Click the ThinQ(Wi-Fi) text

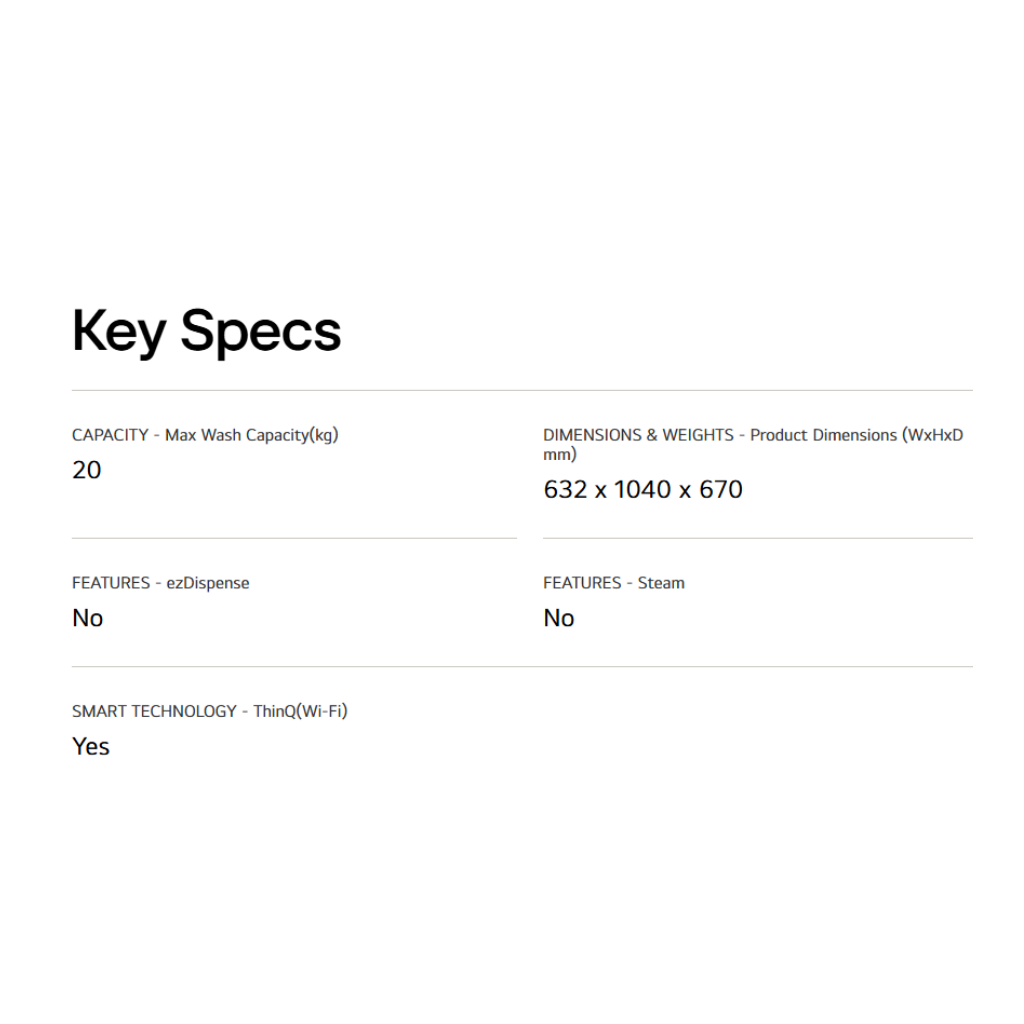tap(300, 711)
